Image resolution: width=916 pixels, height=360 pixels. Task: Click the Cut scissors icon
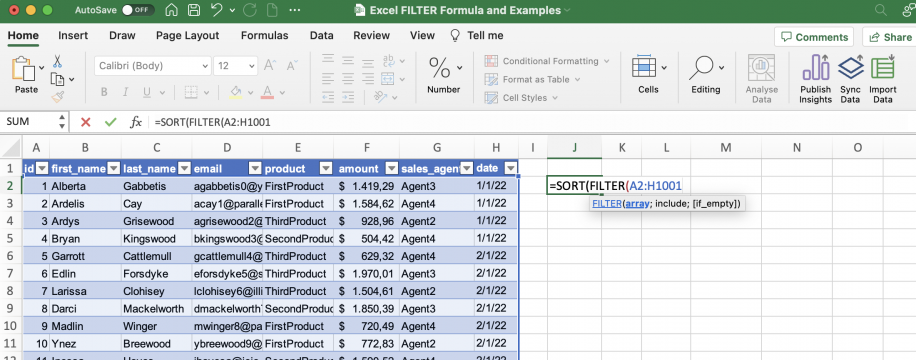pos(57,61)
